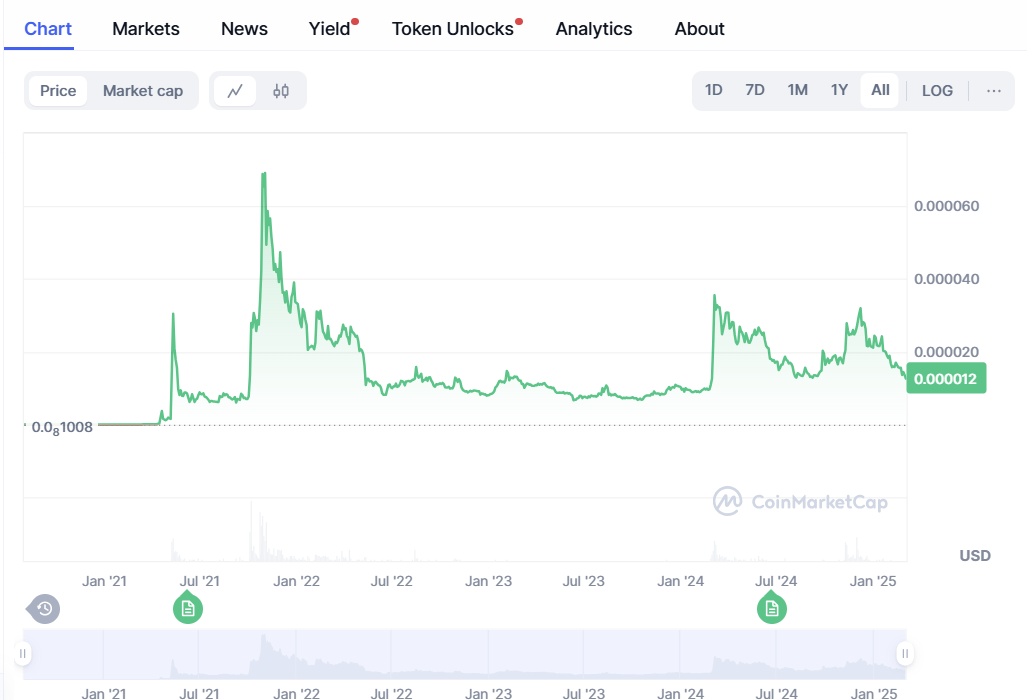This screenshot has height=700, width=1027.
Task: Open the document event marker near Jul '24
Action: coord(771,608)
